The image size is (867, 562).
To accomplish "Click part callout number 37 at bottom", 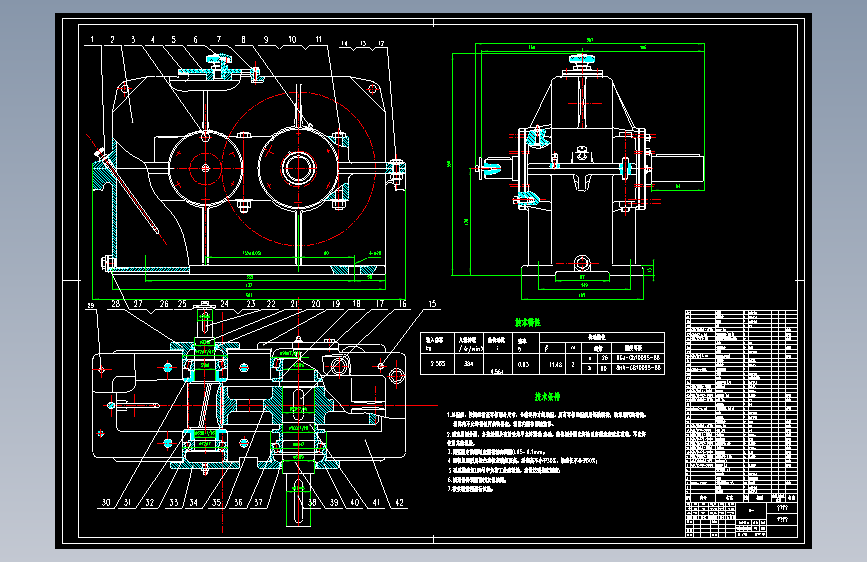I will pyautogui.click(x=258, y=503).
